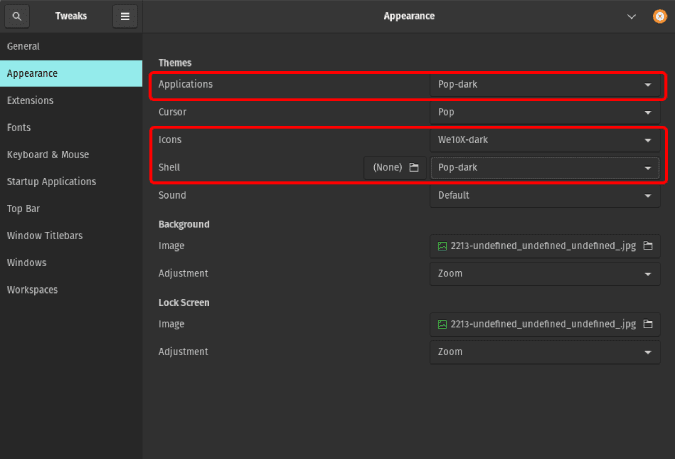Click the search magnifier icon
The height and width of the screenshot is (459, 675).
click(19, 16)
